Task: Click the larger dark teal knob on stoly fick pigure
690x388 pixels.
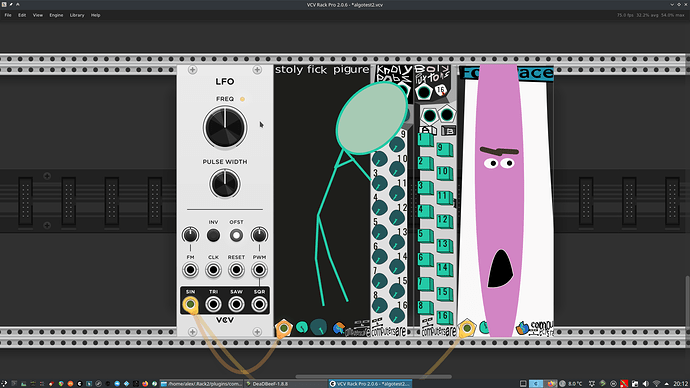Action: pyautogui.click(x=319, y=326)
